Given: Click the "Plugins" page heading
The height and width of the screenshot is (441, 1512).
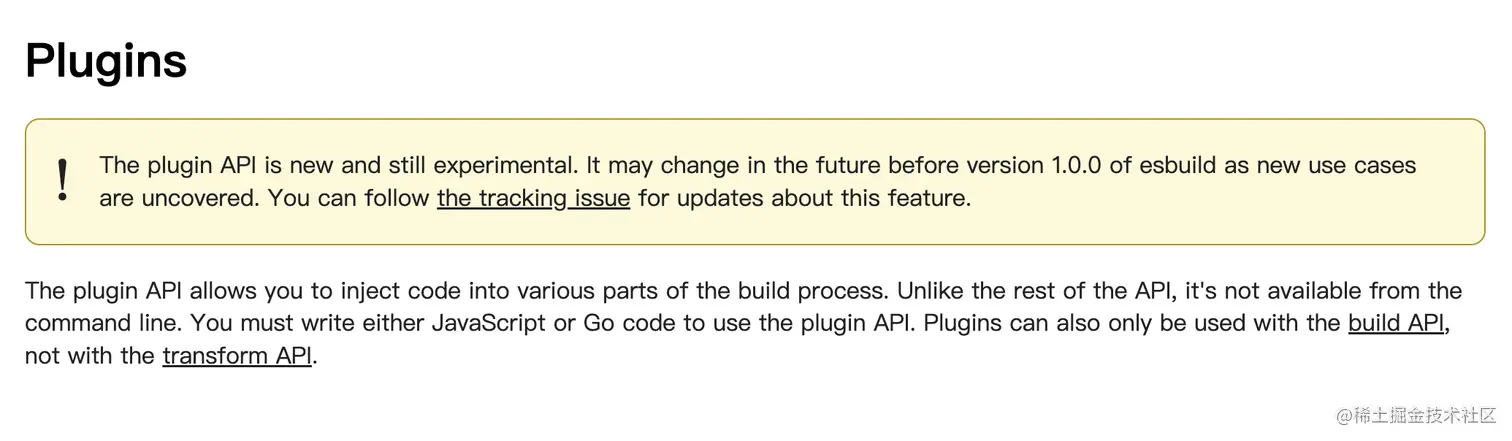Looking at the screenshot, I should (106, 60).
